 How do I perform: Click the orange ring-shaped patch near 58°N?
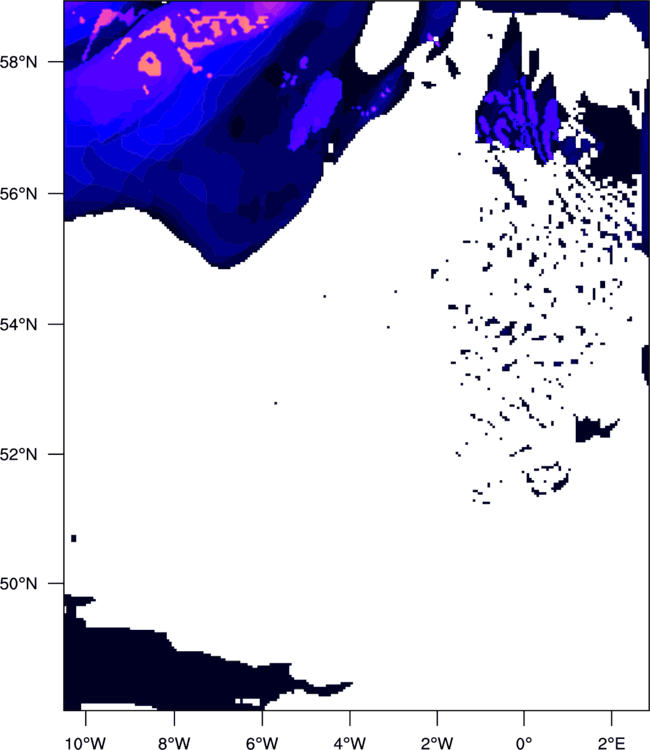[x=150, y=64]
